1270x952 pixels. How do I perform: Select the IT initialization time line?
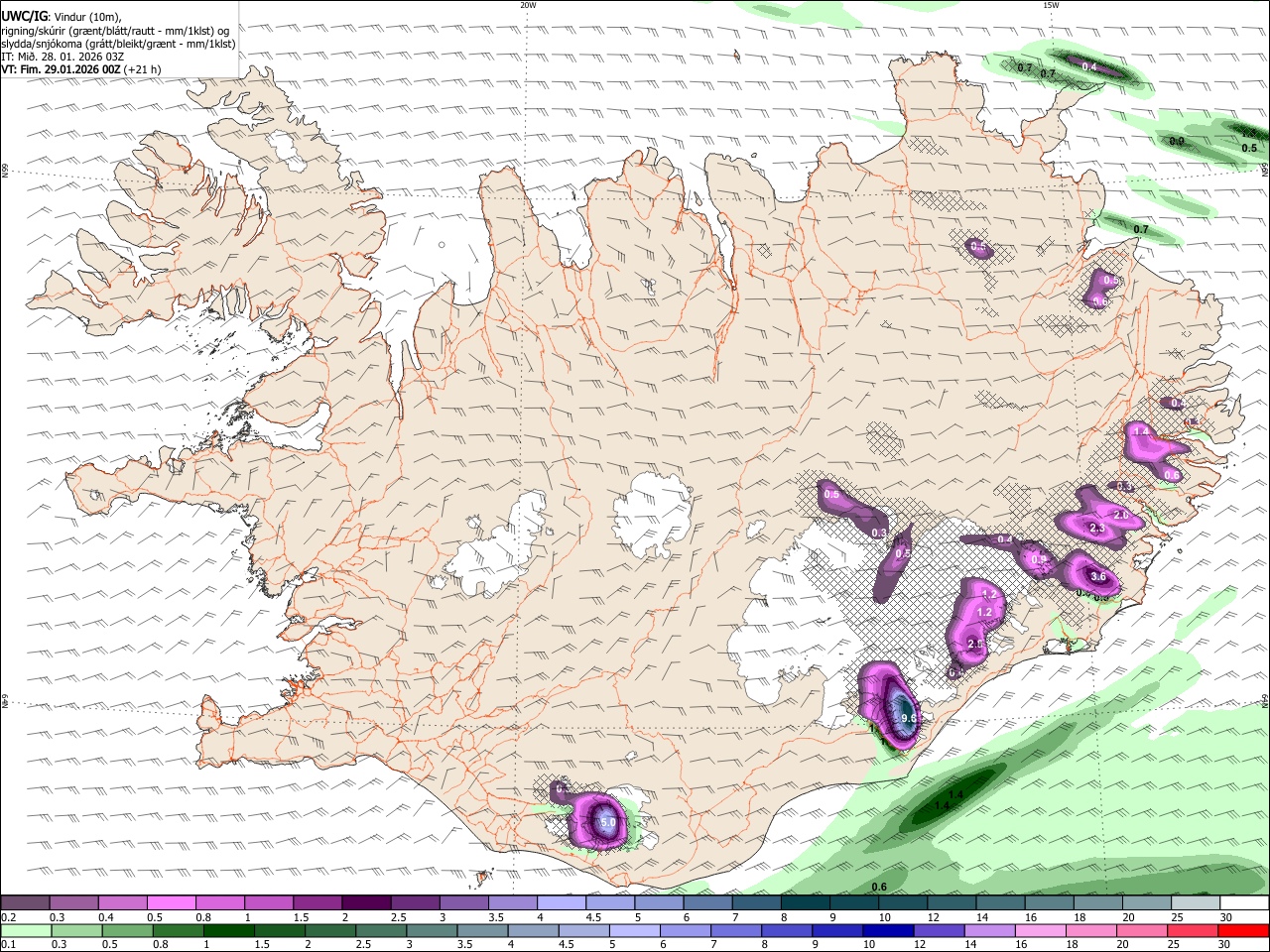tap(62, 57)
